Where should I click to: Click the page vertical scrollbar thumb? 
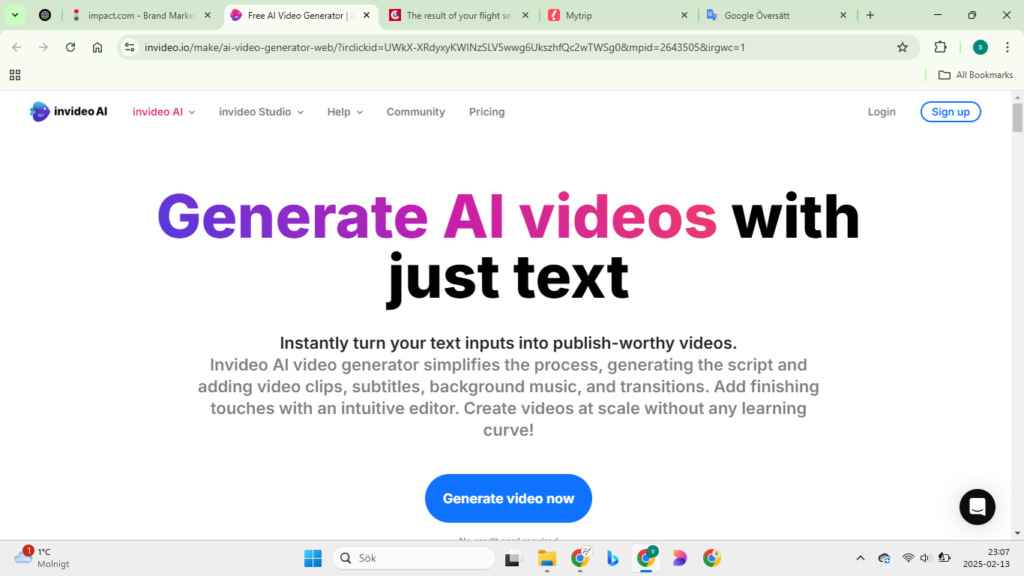click(1017, 116)
